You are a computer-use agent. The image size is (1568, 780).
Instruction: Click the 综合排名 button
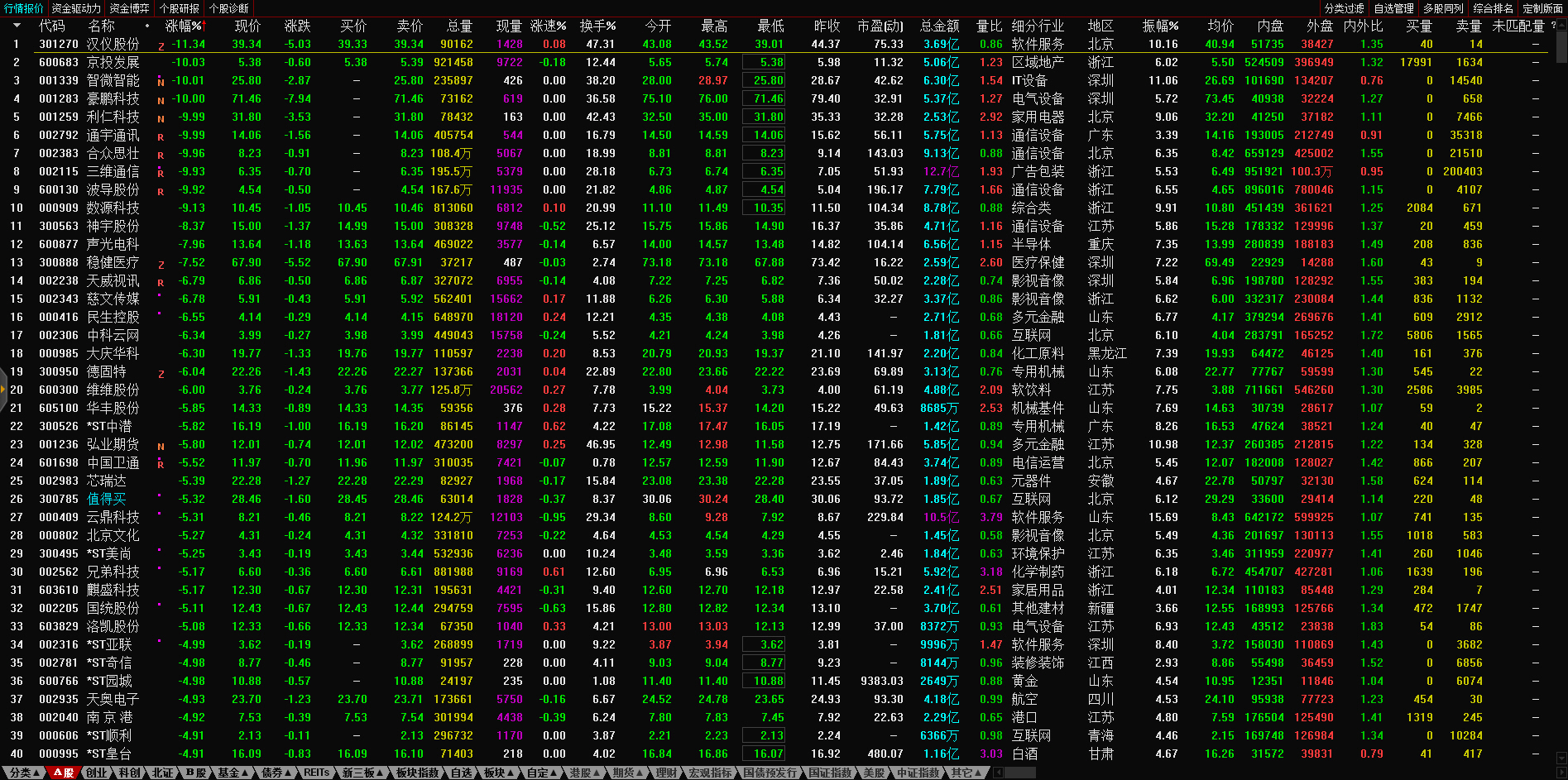(1493, 8)
